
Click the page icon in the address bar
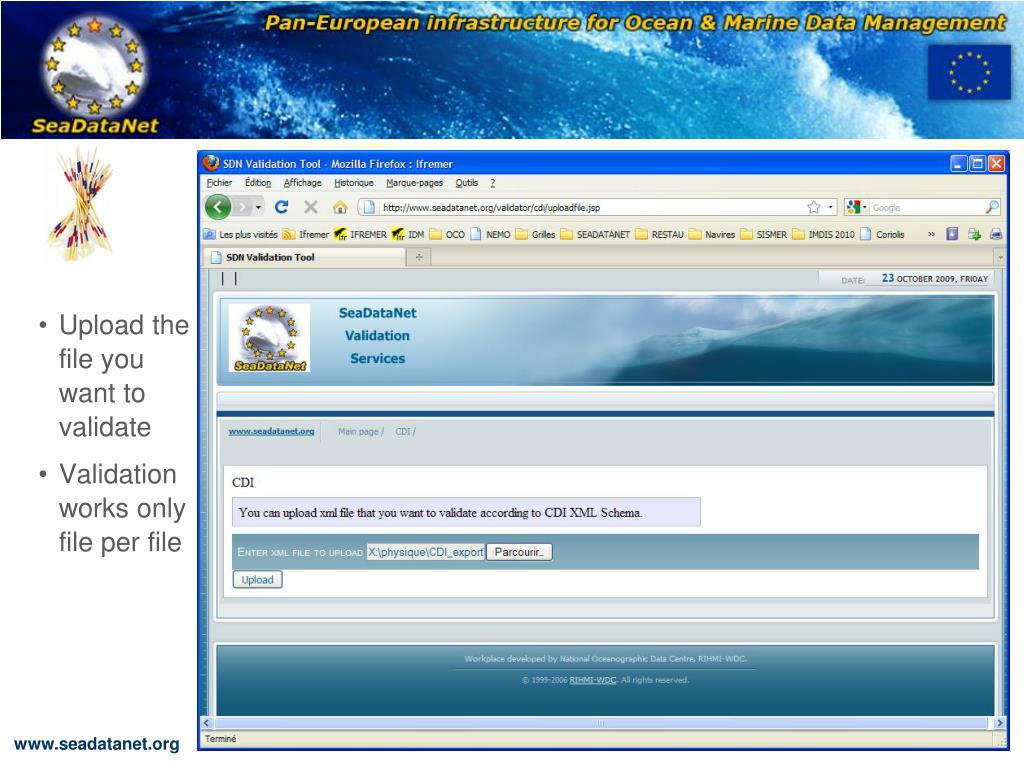pos(369,207)
